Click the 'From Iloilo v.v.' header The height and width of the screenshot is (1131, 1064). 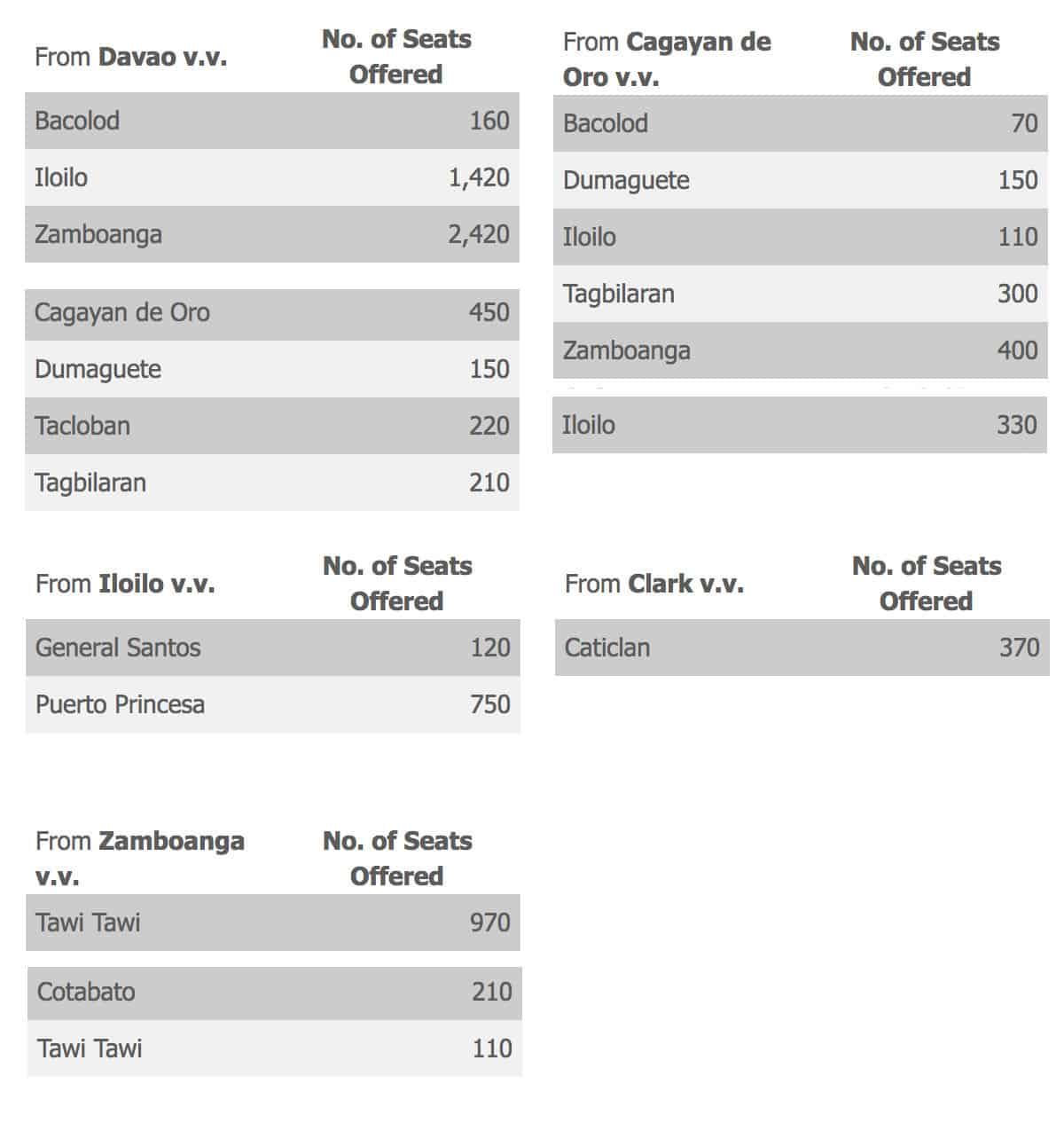click(x=125, y=584)
